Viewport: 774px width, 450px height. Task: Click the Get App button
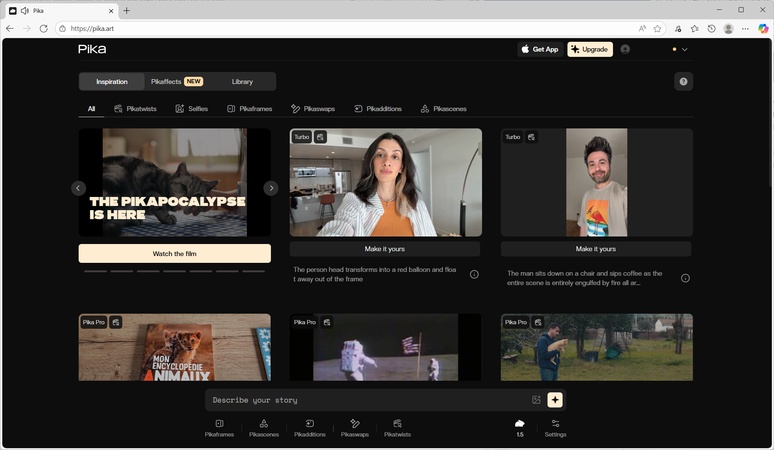540,49
